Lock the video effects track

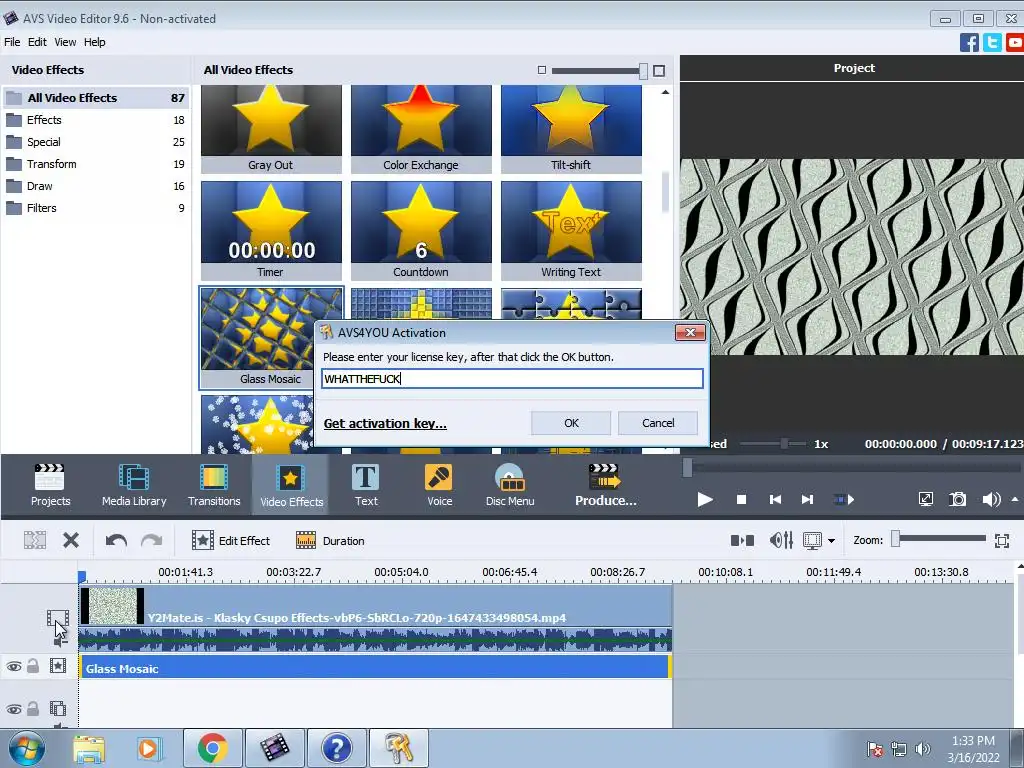33,666
